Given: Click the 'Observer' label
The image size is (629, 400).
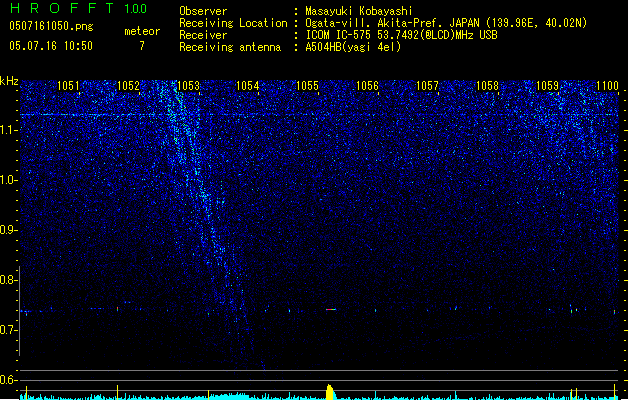Looking at the screenshot, I should pos(203,11).
